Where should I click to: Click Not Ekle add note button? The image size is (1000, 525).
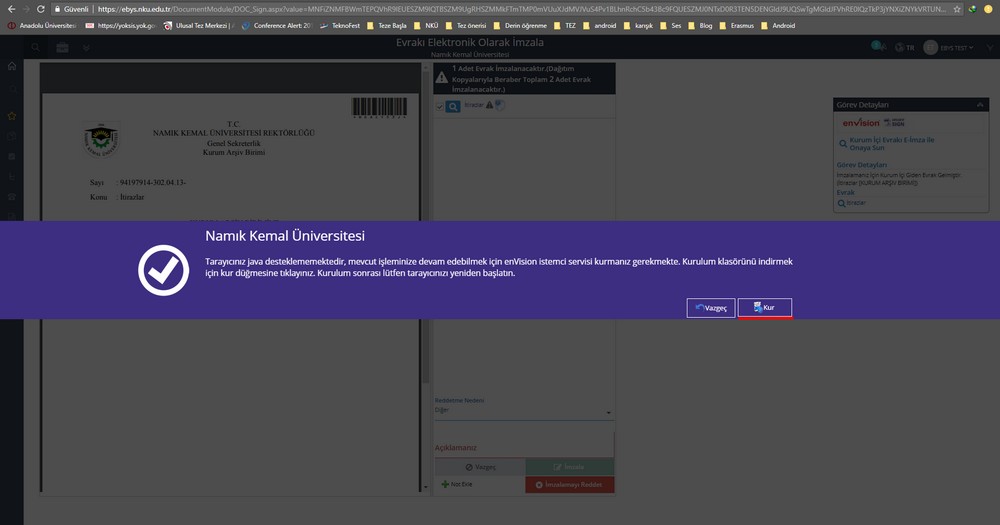pos(457,484)
